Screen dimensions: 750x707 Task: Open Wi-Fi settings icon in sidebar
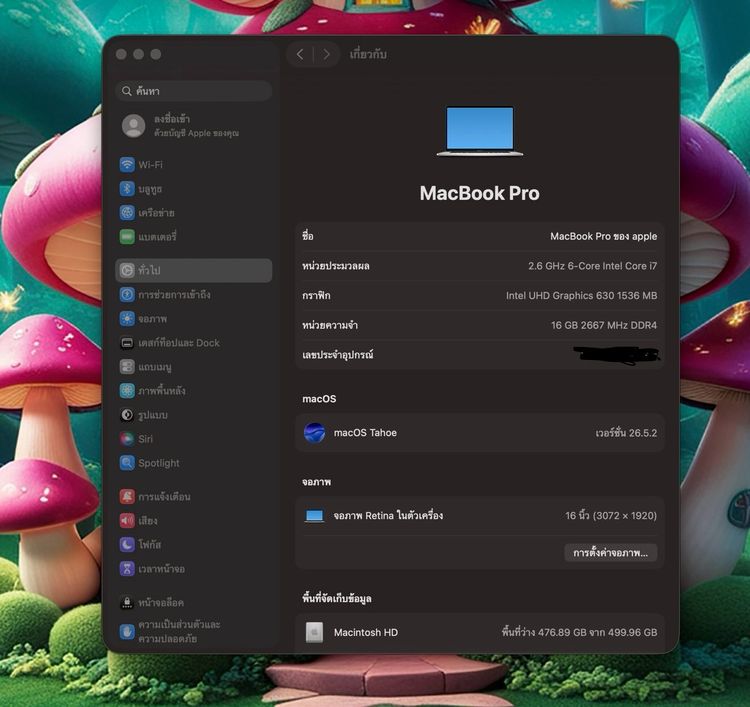coord(127,165)
